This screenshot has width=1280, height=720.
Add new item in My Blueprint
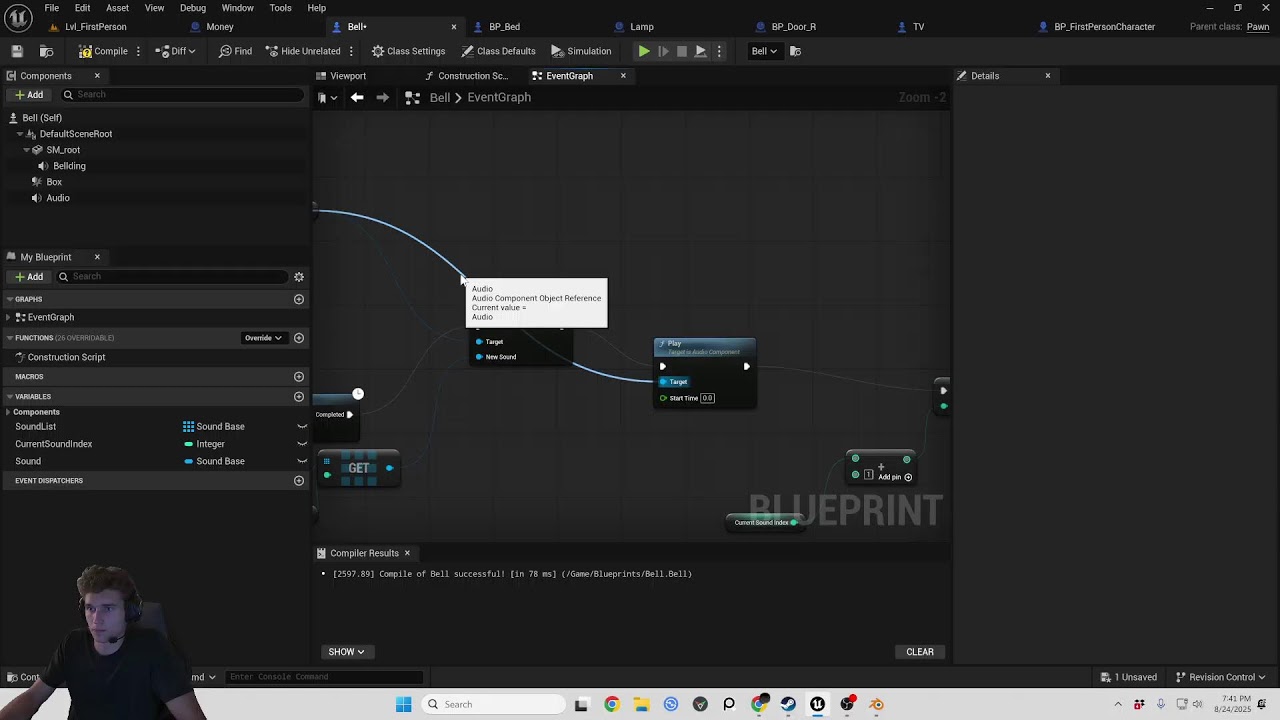coord(28,277)
